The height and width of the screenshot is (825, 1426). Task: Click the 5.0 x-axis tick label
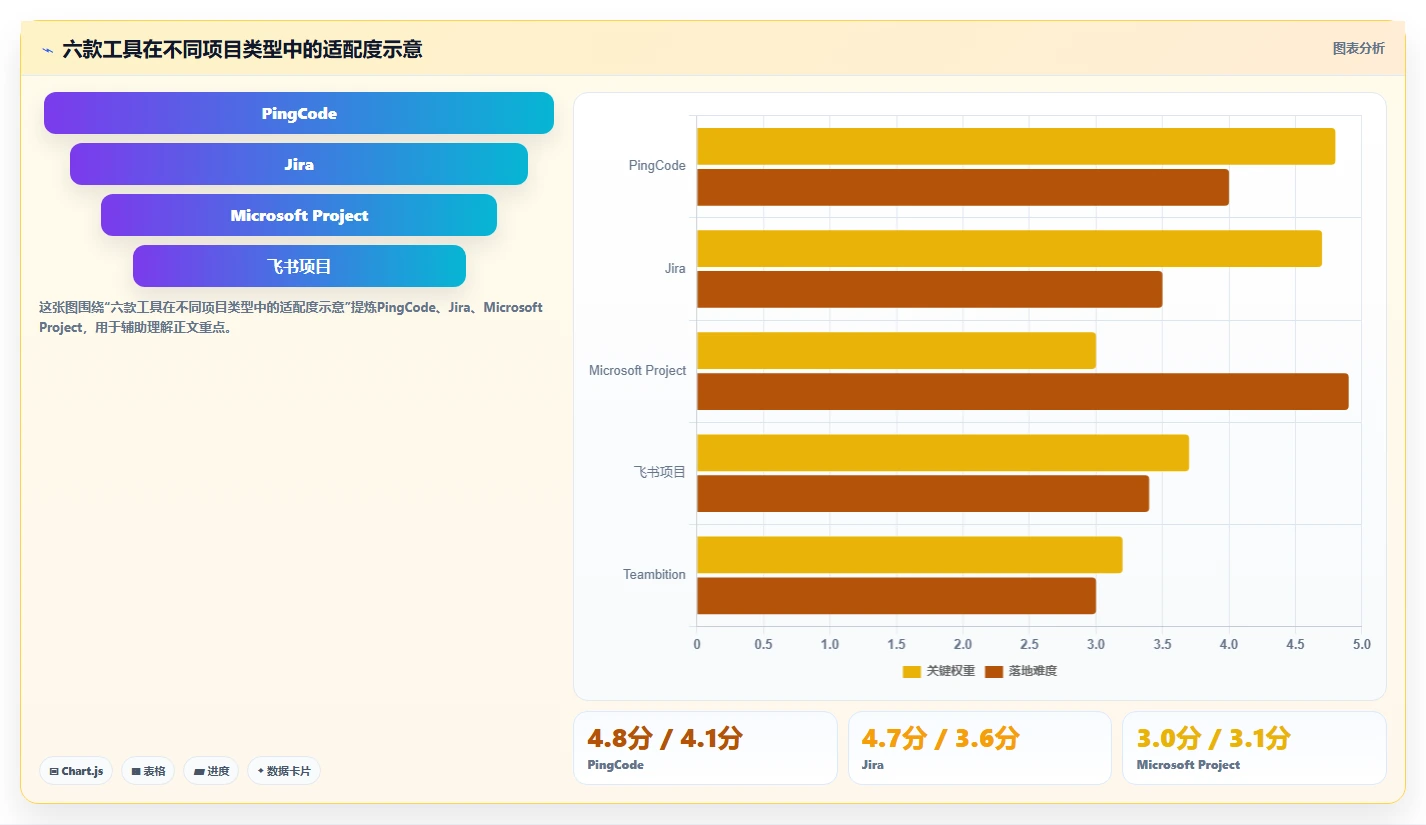1361,644
